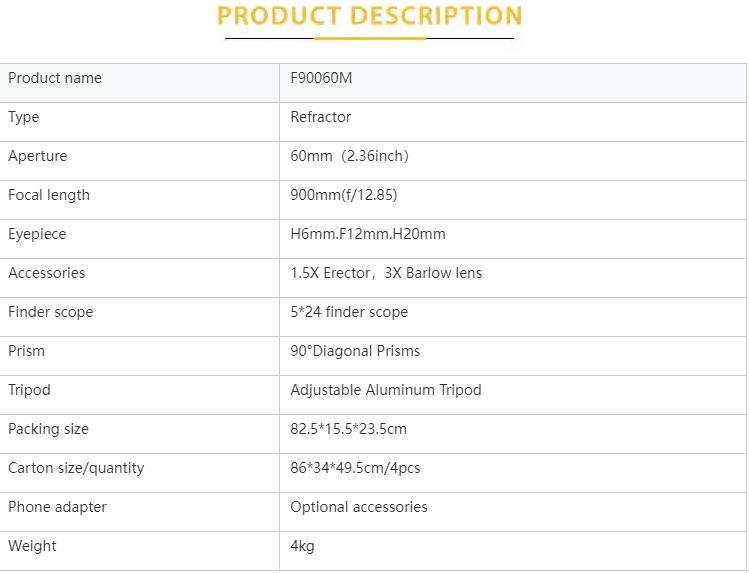Select the 60mm aperture value
The image size is (749, 573).
(x=349, y=156)
